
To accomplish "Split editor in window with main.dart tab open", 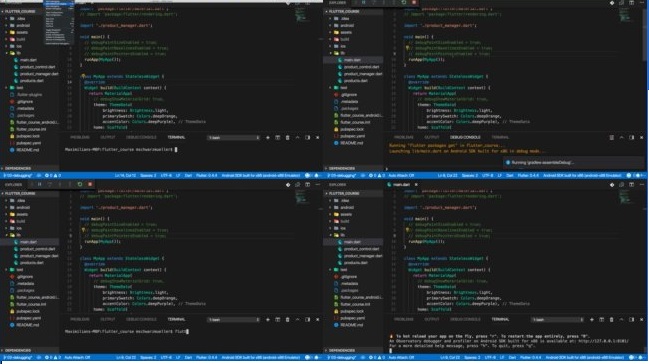I will point(631,185).
